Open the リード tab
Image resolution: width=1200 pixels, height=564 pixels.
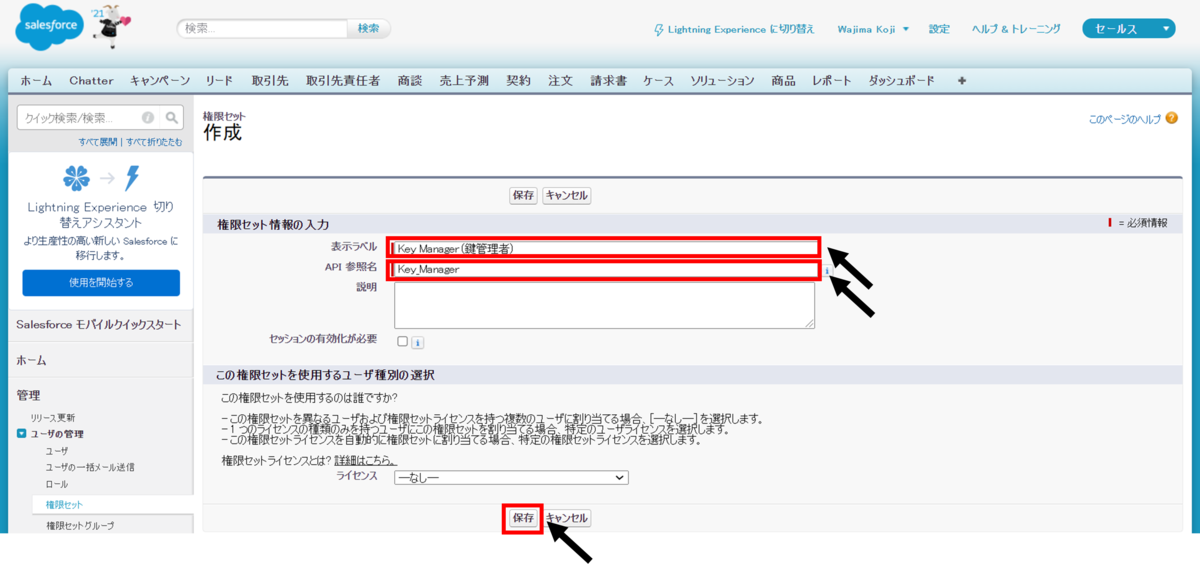pos(219,81)
